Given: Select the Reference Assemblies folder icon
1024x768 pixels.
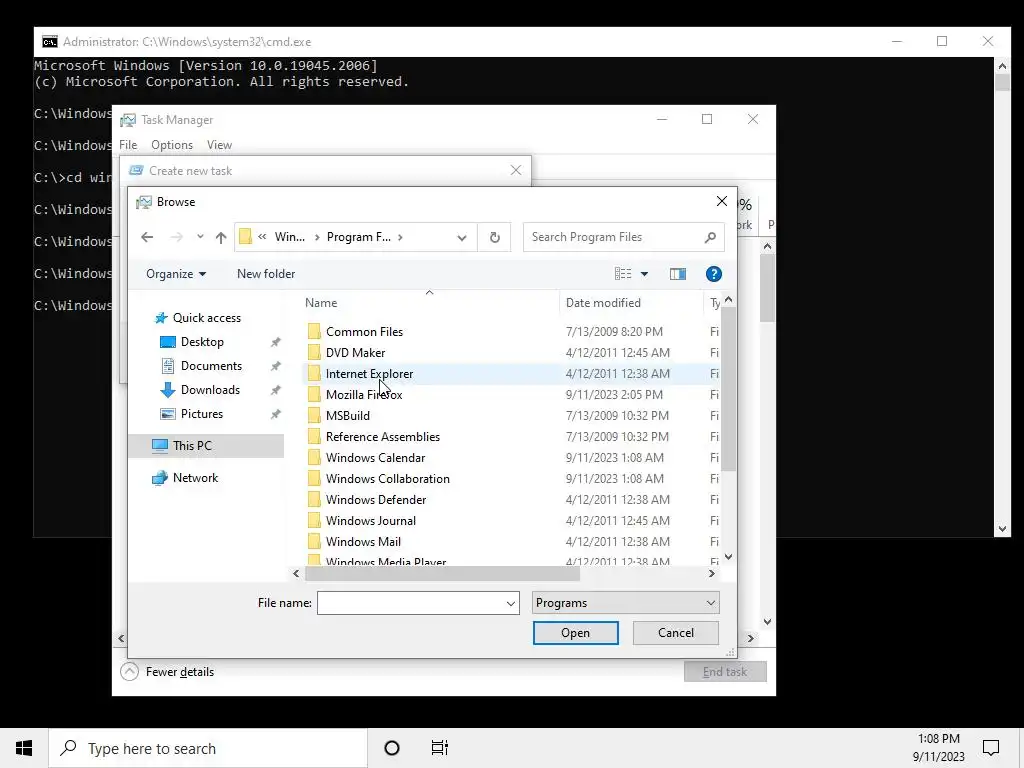Looking at the screenshot, I should 314,436.
